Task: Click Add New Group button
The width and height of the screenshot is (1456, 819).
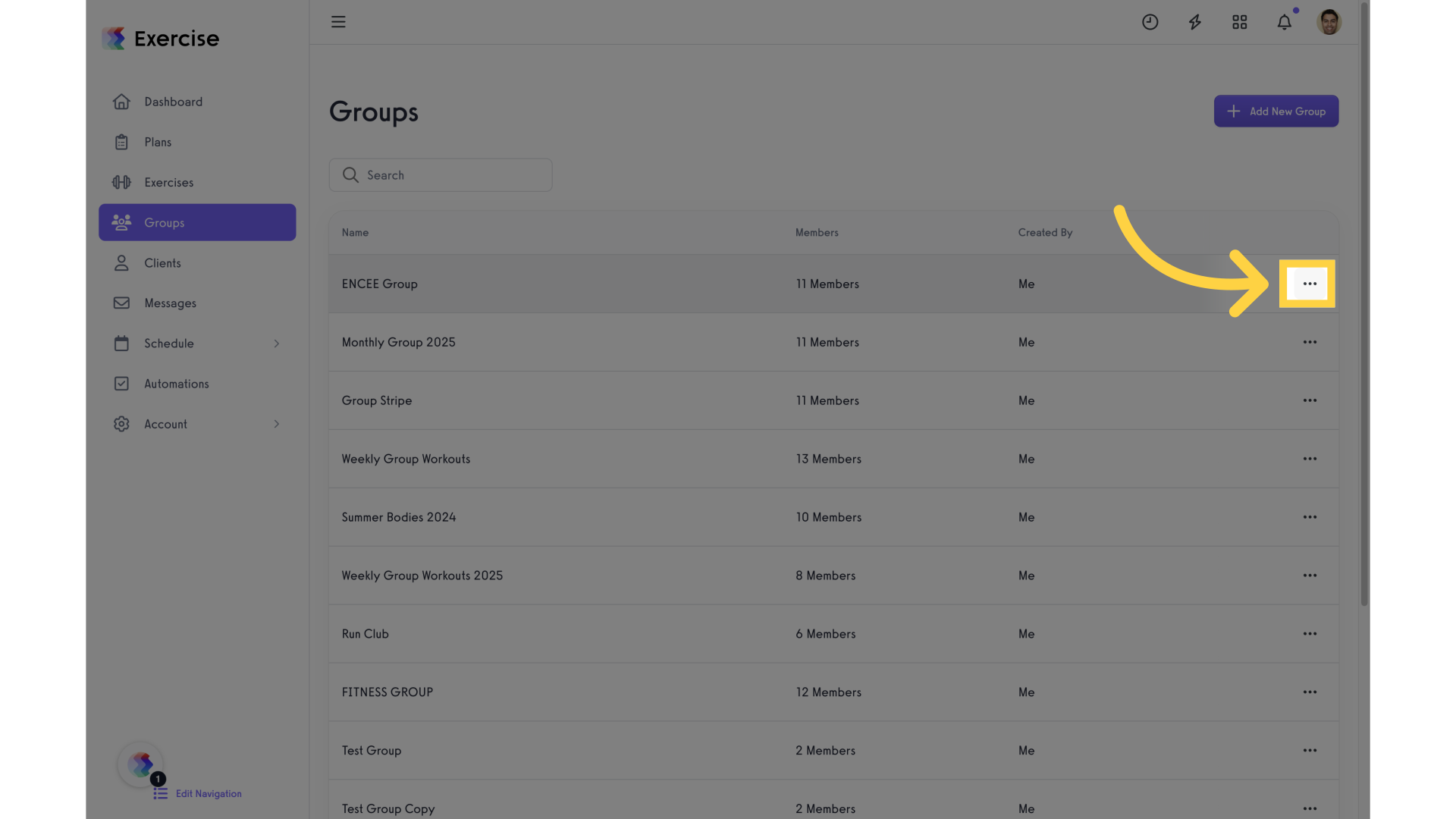Action: tap(1276, 111)
